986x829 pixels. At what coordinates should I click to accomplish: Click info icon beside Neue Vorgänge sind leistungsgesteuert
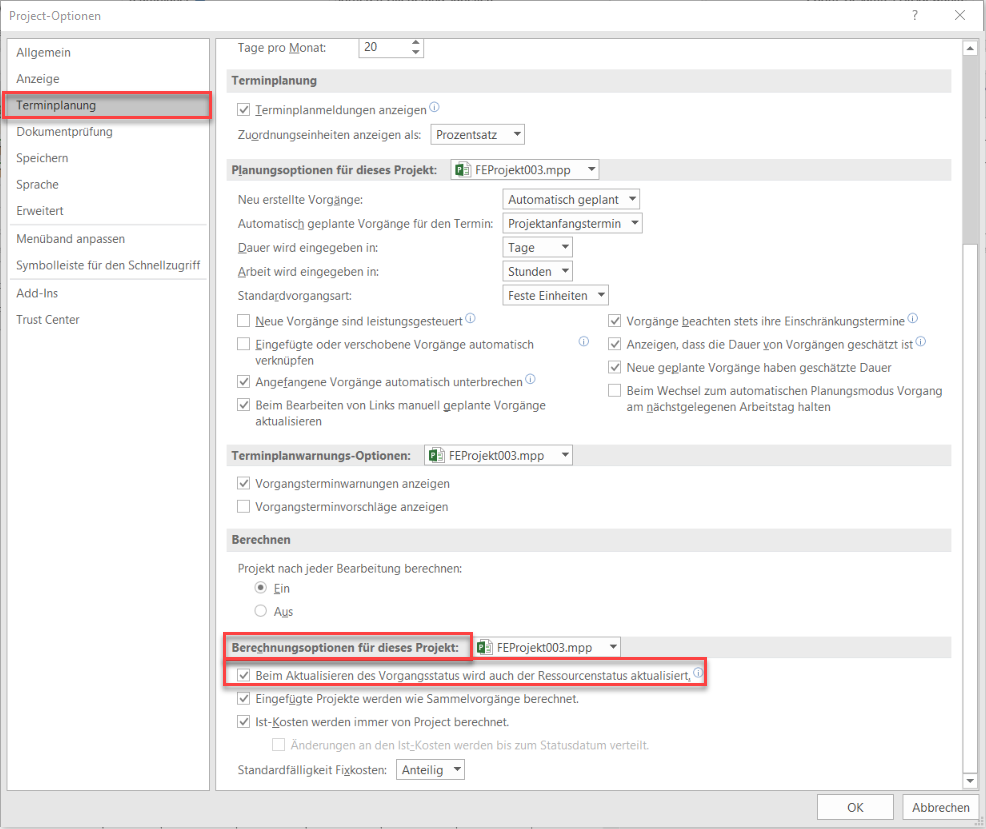470,320
